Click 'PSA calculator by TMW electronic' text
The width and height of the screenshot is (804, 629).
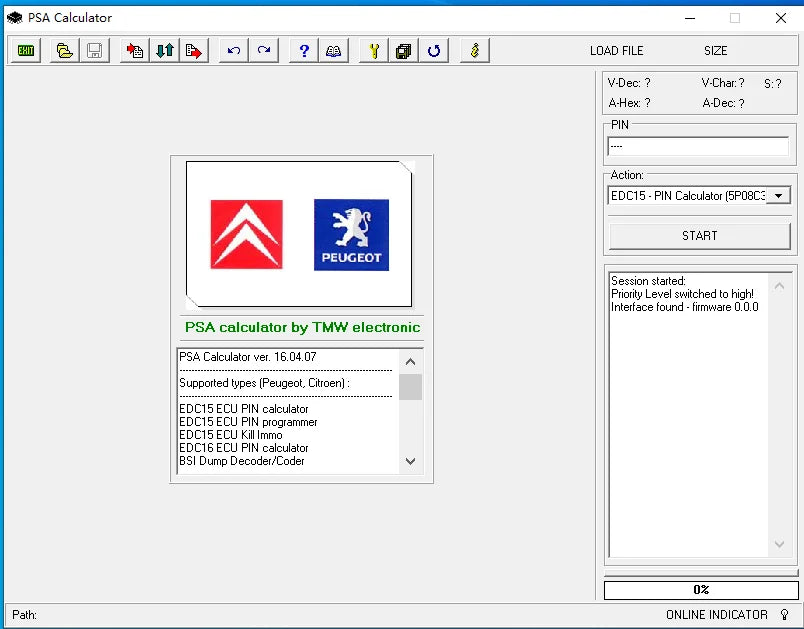click(x=302, y=327)
